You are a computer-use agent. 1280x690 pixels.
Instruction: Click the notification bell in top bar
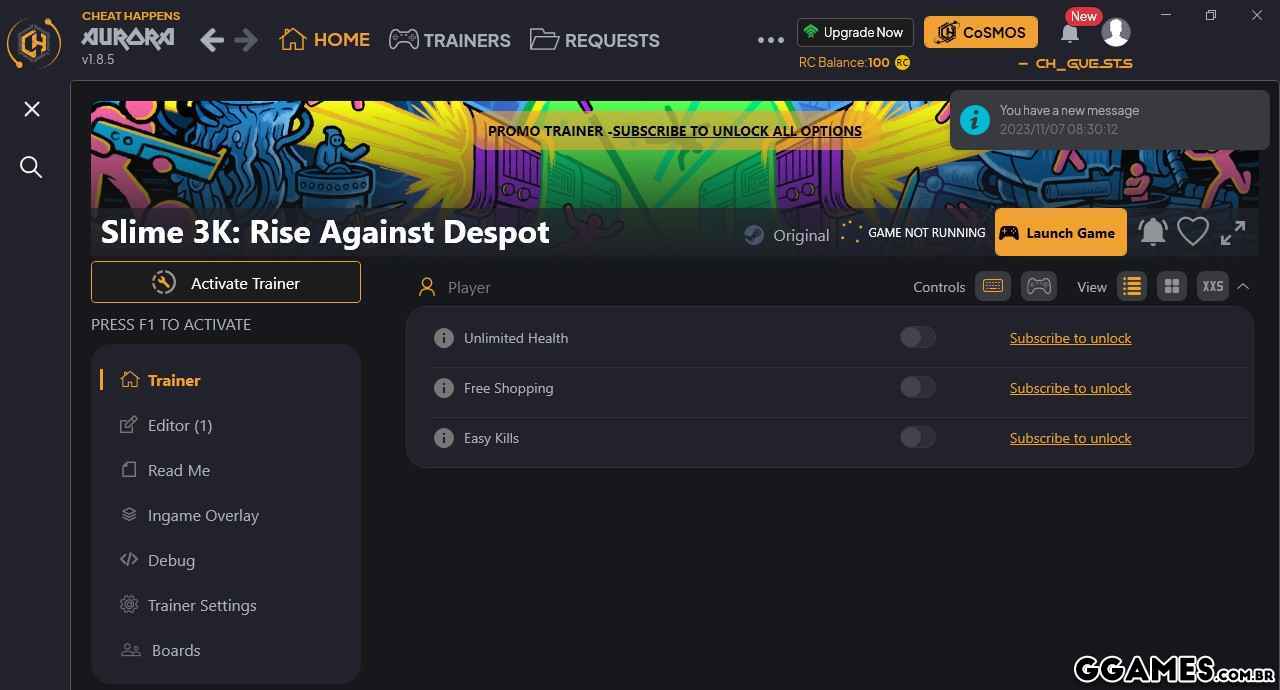tap(1069, 33)
